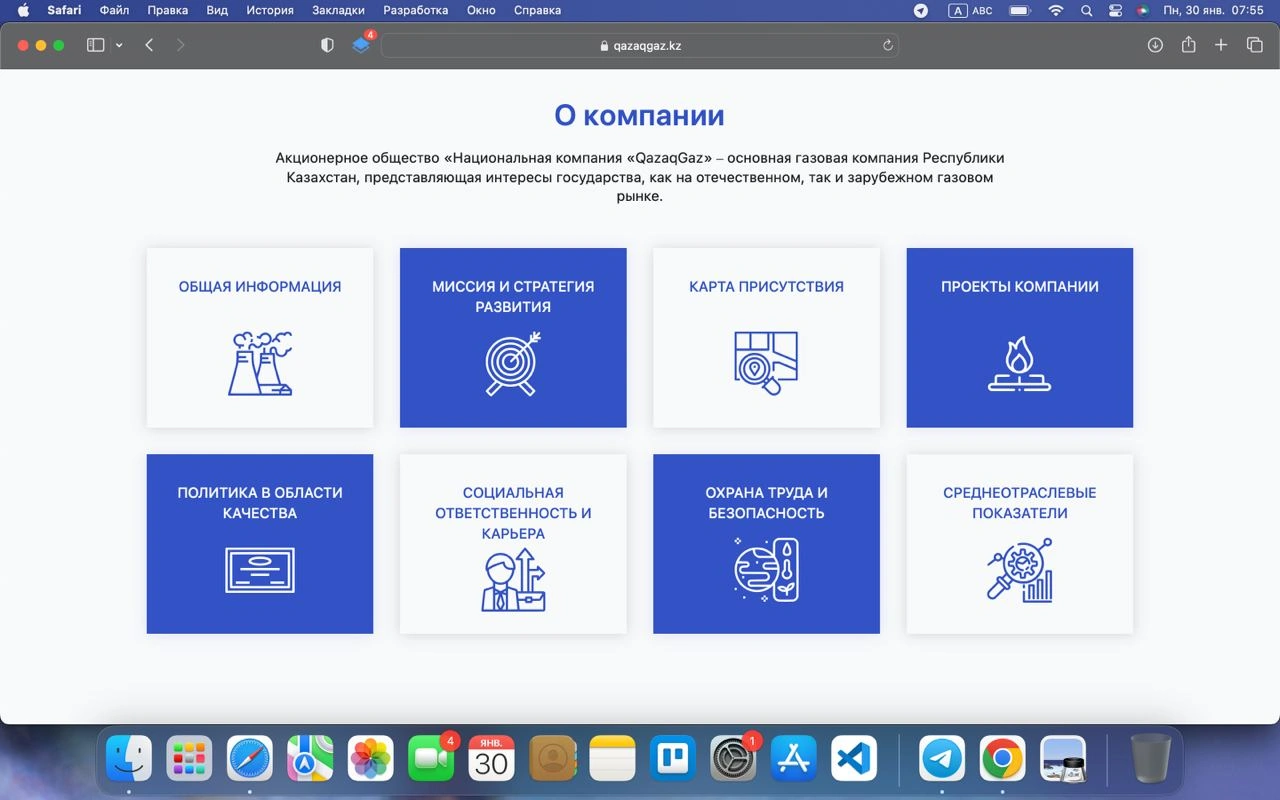This screenshot has width=1280, height=800.
Task: Click the certificate icon under Политика в области качества
Action: [260, 570]
